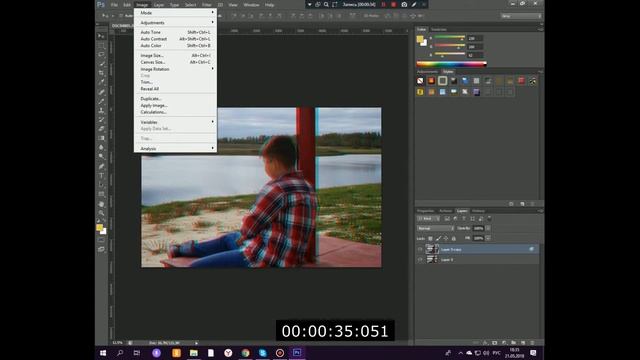The height and width of the screenshot is (360, 640).
Task: Open the Variables submenu
Action: (x=176, y=122)
